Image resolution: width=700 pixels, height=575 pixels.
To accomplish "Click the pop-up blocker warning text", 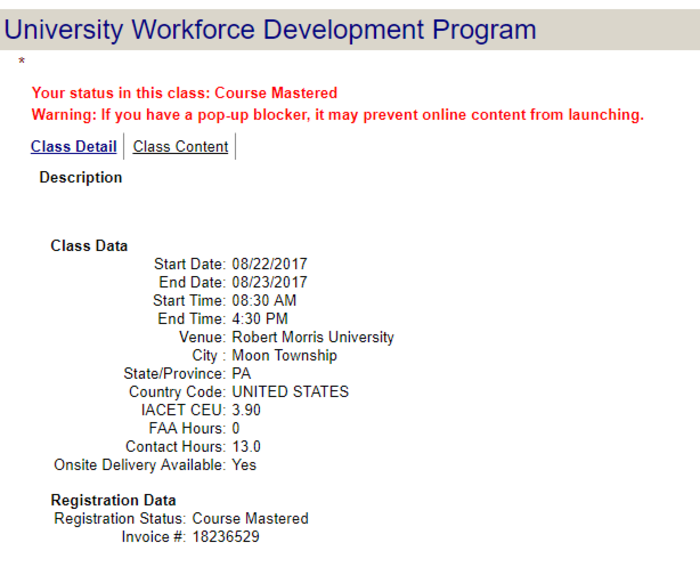I will (337, 115).
